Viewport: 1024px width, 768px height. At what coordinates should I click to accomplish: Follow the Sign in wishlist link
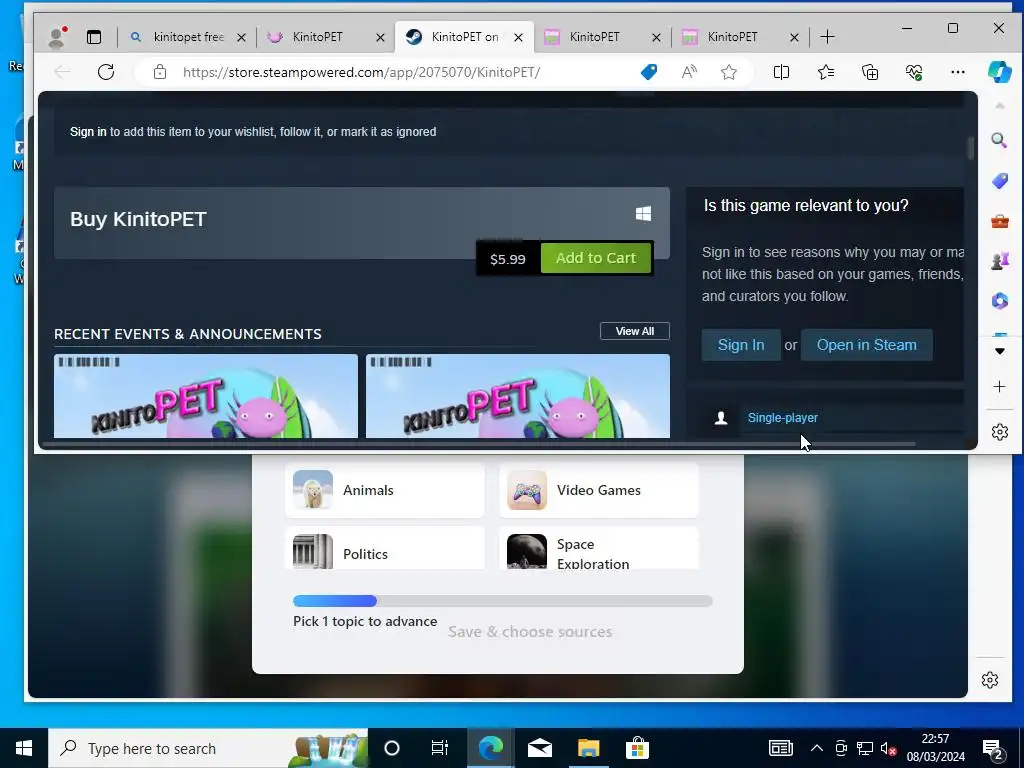coord(88,132)
